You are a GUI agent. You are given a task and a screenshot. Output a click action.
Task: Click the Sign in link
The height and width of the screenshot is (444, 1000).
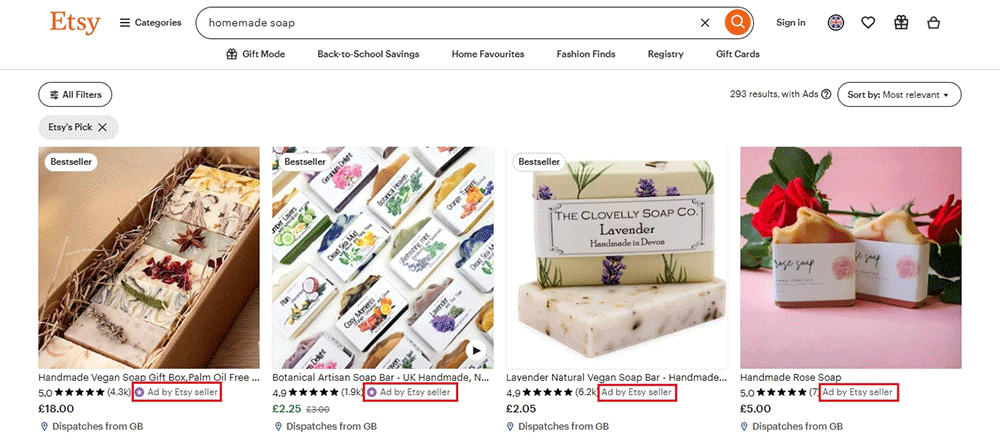[x=790, y=22]
